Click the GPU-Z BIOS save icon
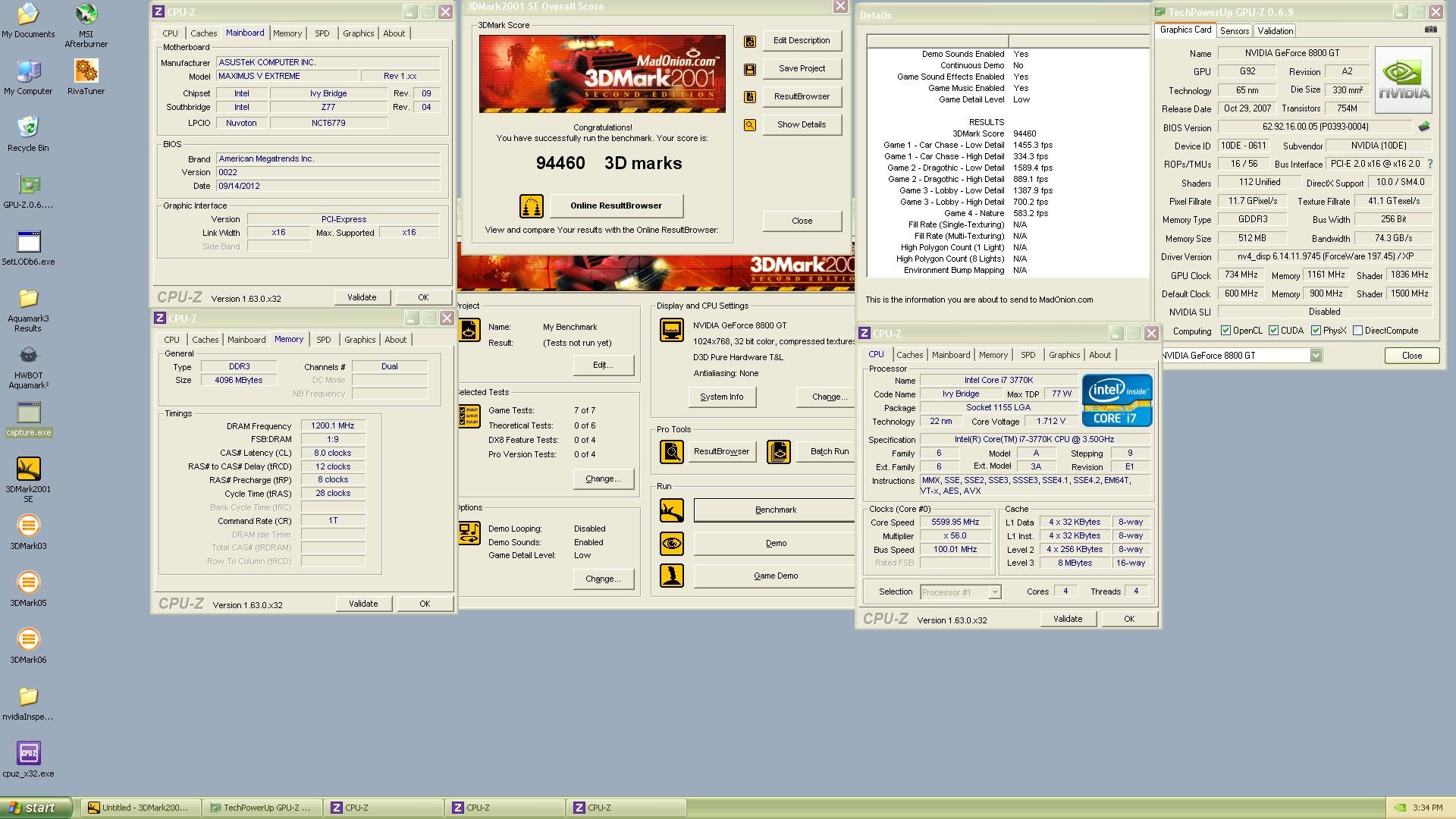 [x=1423, y=127]
